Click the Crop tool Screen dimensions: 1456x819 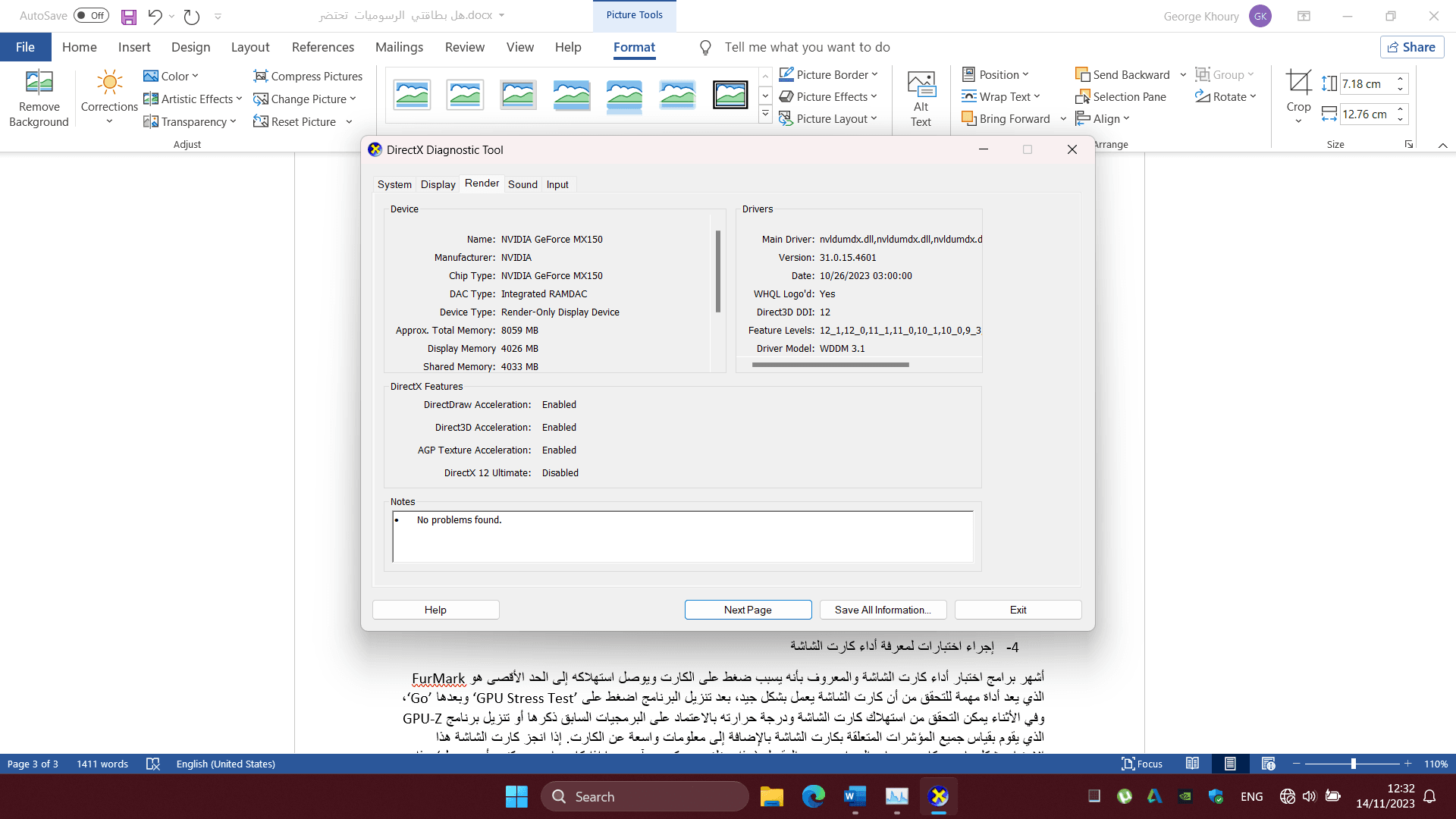[x=1298, y=91]
